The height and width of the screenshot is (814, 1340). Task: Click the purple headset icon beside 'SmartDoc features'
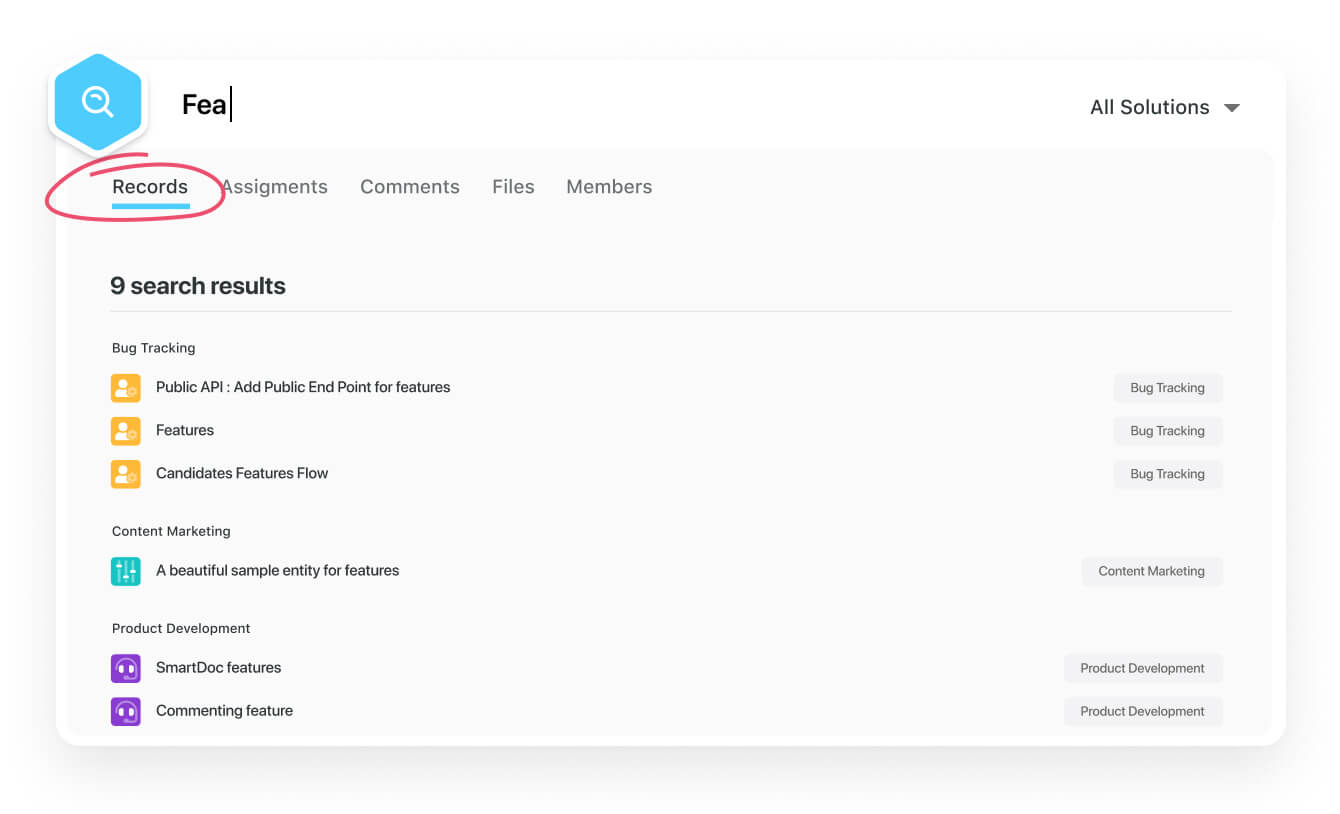(125, 668)
